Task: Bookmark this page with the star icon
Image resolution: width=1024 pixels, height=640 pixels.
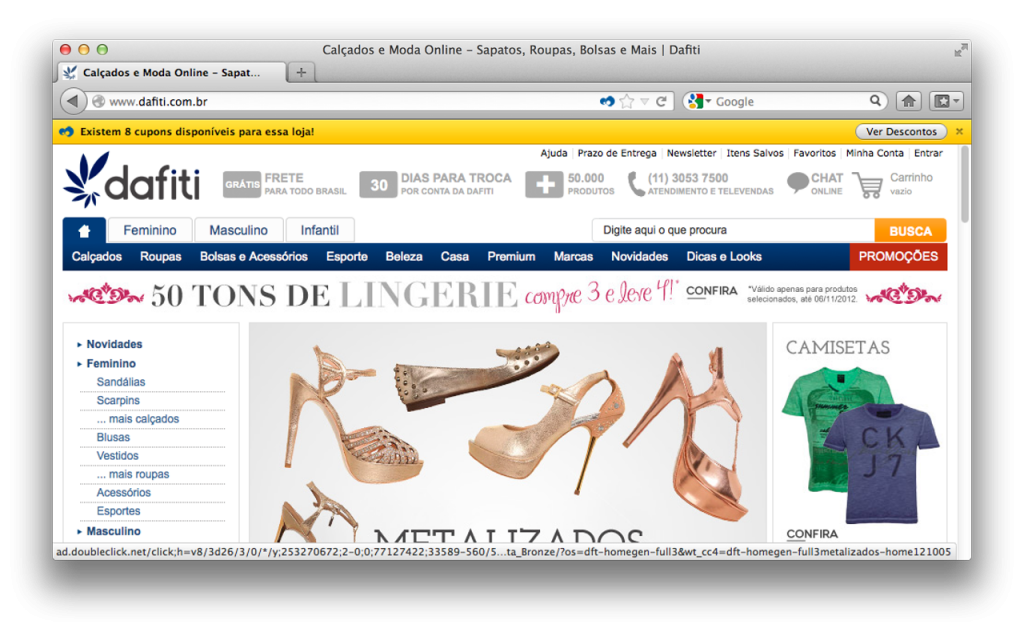Action: click(x=627, y=101)
